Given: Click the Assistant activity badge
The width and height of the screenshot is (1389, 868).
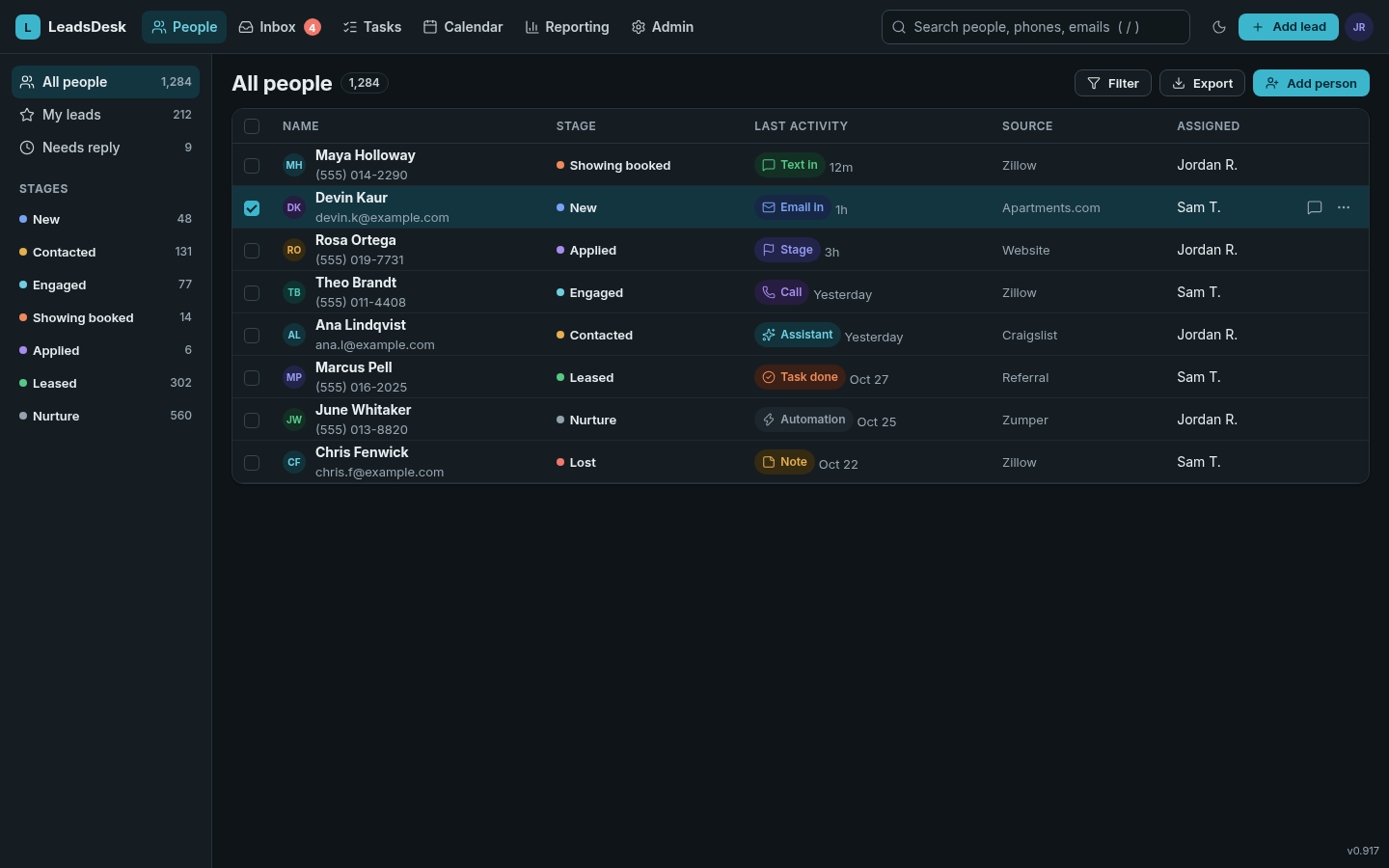Looking at the screenshot, I should (x=798, y=335).
